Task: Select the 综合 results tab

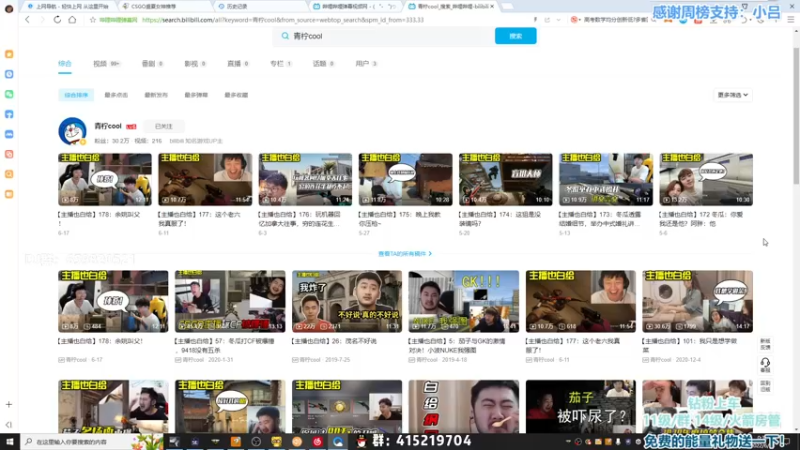Action: coord(65,64)
